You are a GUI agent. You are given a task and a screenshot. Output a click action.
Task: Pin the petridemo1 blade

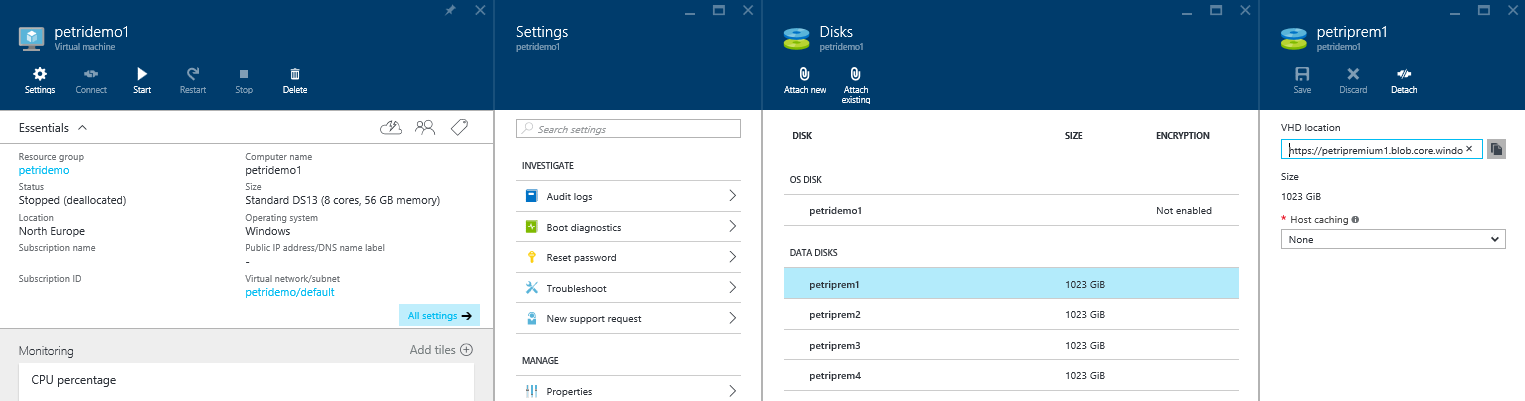pos(450,10)
